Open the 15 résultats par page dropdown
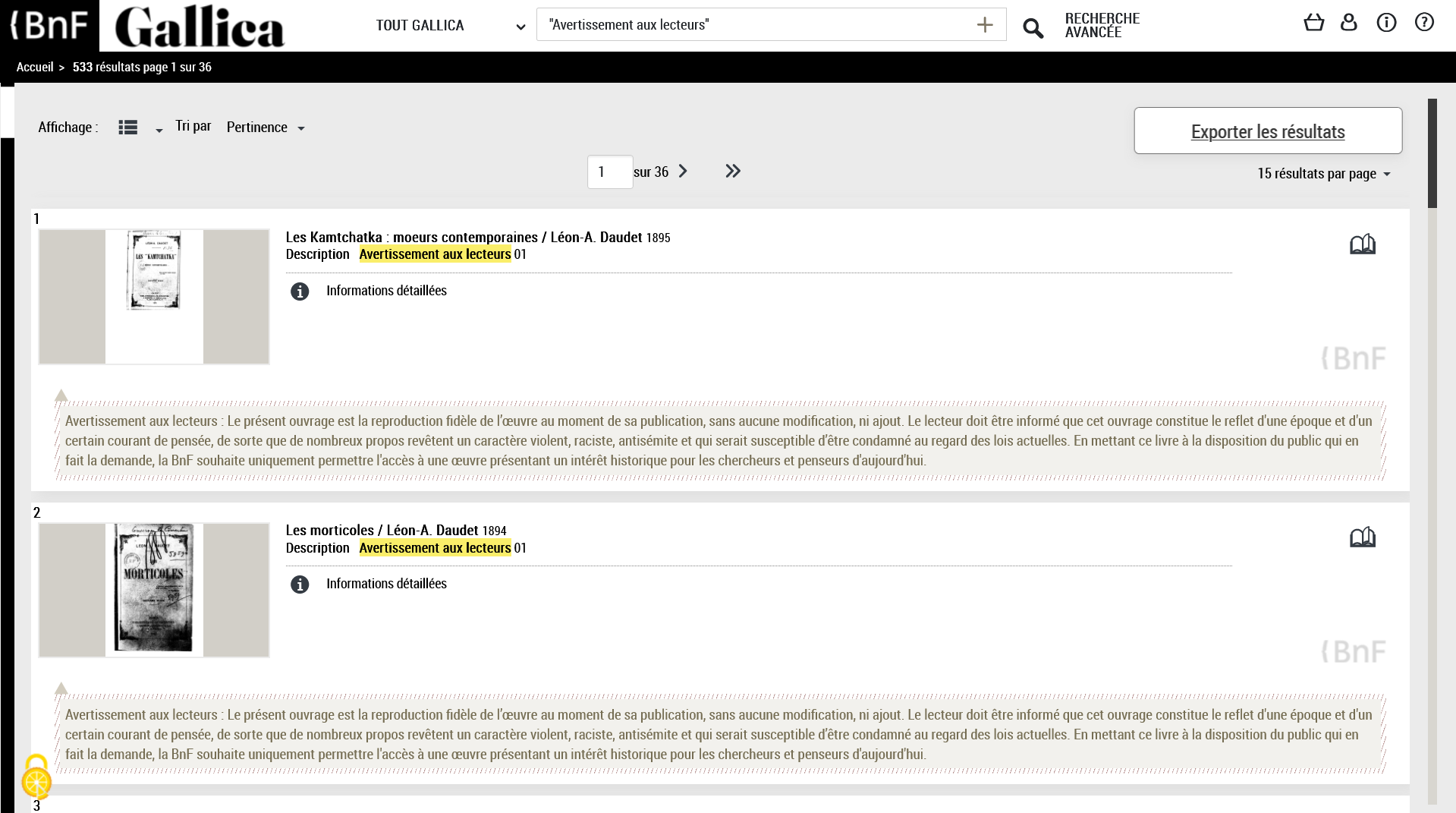This screenshot has height=813, width=1456. point(1324,174)
